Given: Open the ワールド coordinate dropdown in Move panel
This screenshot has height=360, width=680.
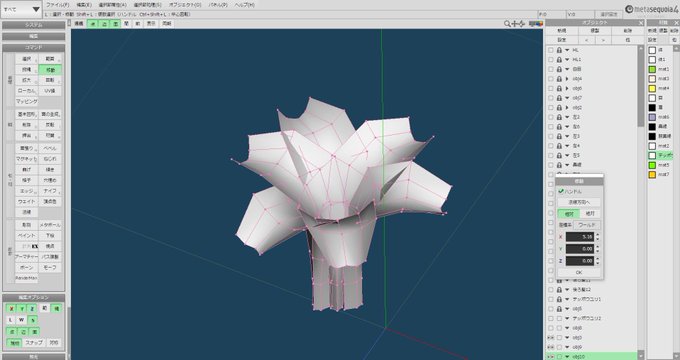Looking at the screenshot, I should [x=586, y=225].
